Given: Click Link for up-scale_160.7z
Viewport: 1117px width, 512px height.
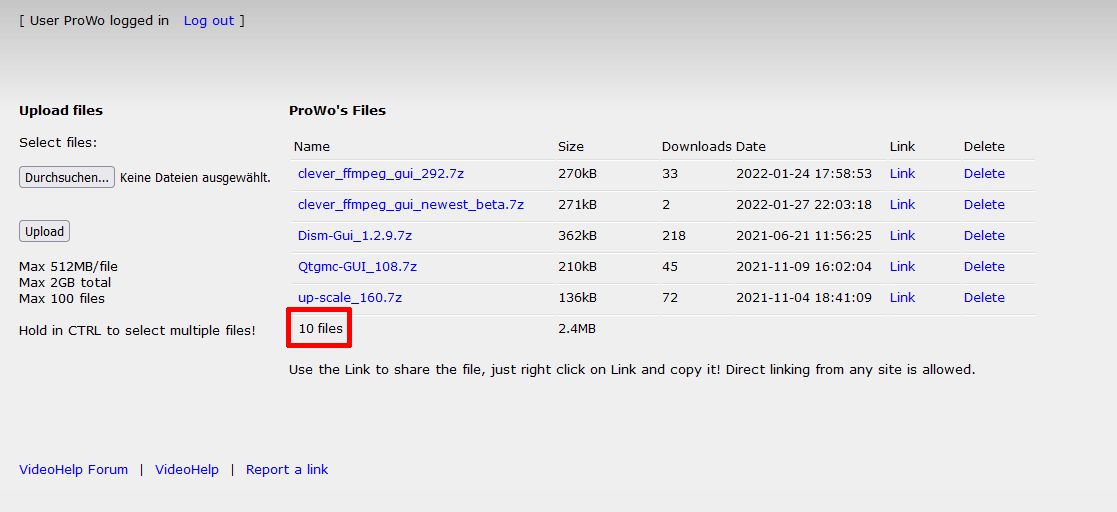Looking at the screenshot, I should (x=902, y=298).
